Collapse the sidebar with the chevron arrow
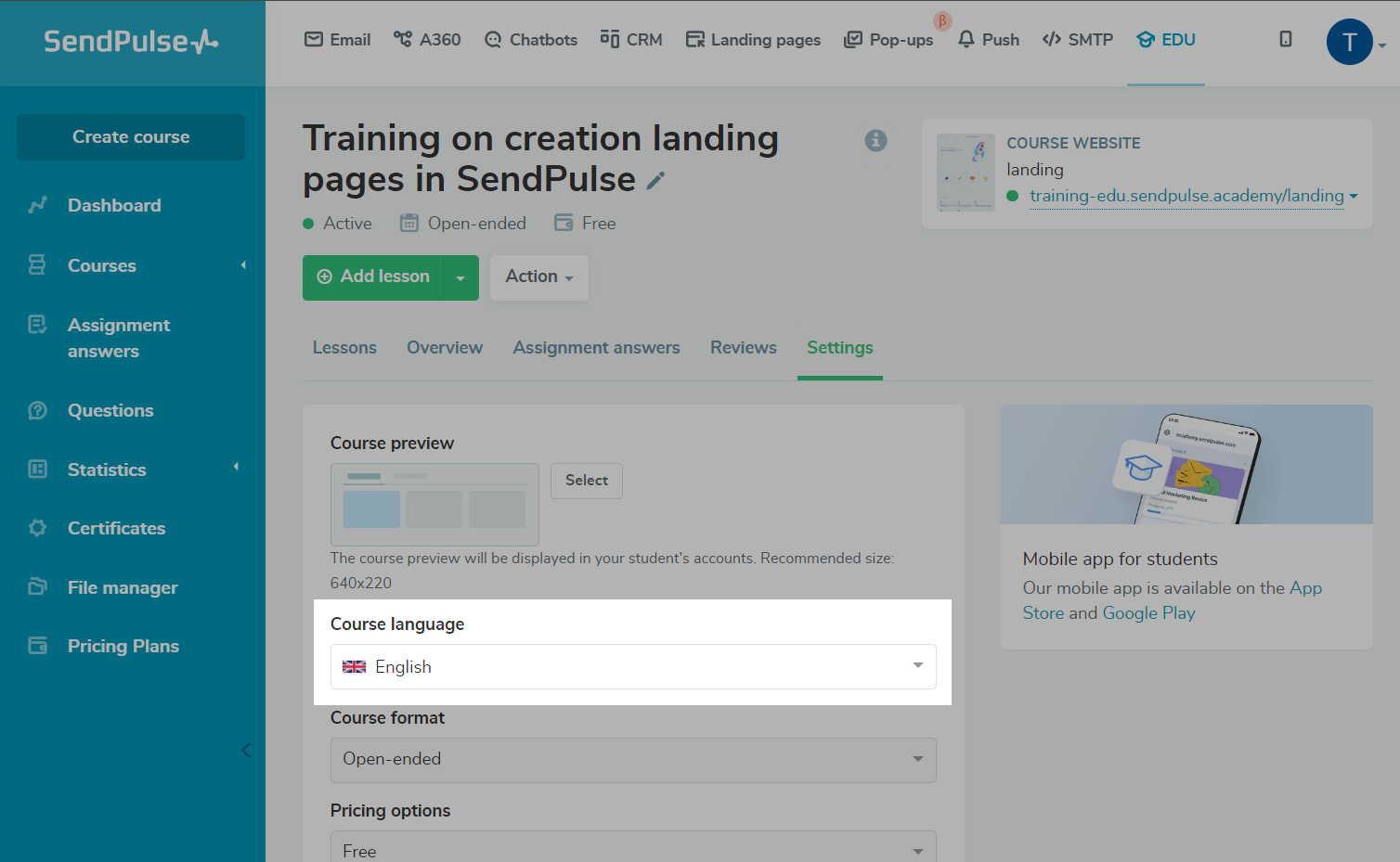Viewport: 1400px width, 862px height. (246, 750)
